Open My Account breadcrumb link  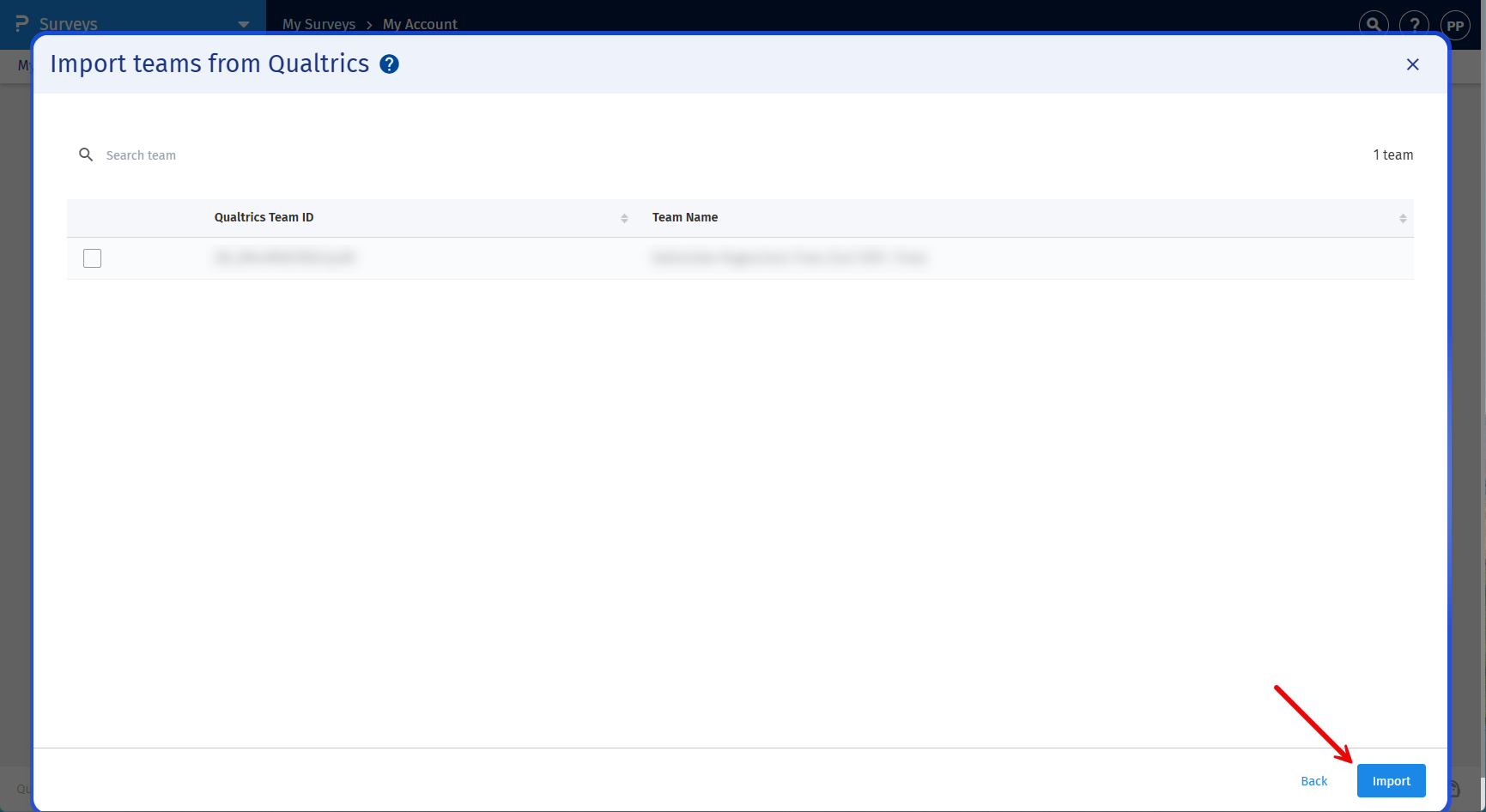point(420,24)
